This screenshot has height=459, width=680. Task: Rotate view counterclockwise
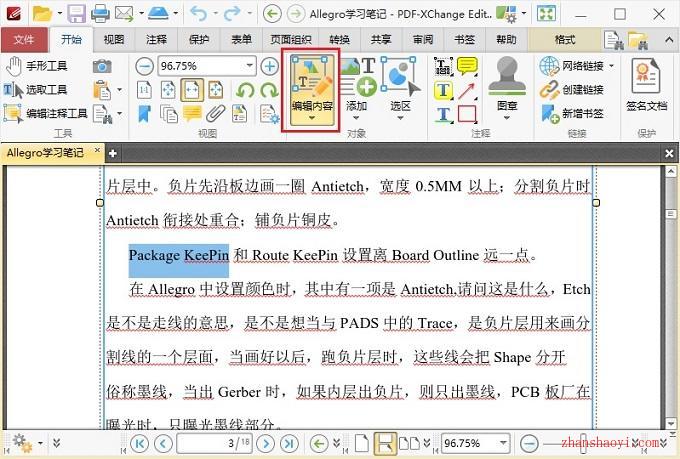tap(245, 90)
